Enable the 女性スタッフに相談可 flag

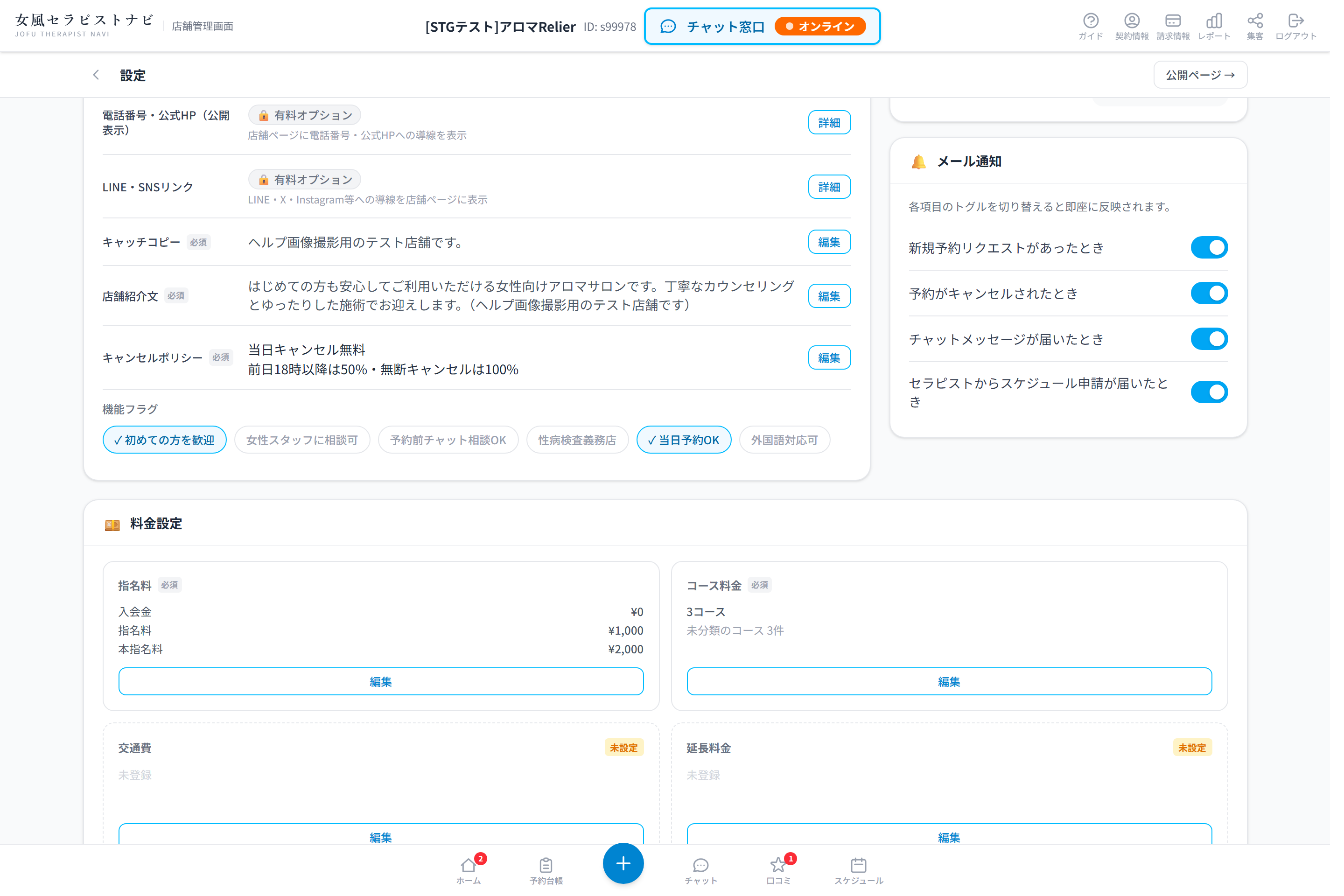pos(305,444)
